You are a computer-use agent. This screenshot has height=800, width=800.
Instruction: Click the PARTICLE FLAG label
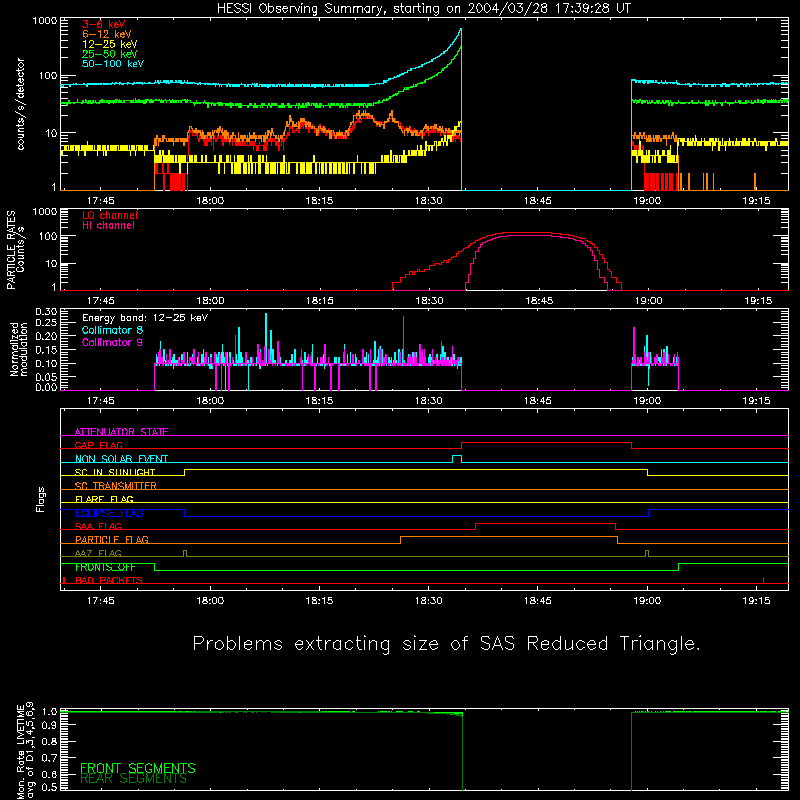112,539
